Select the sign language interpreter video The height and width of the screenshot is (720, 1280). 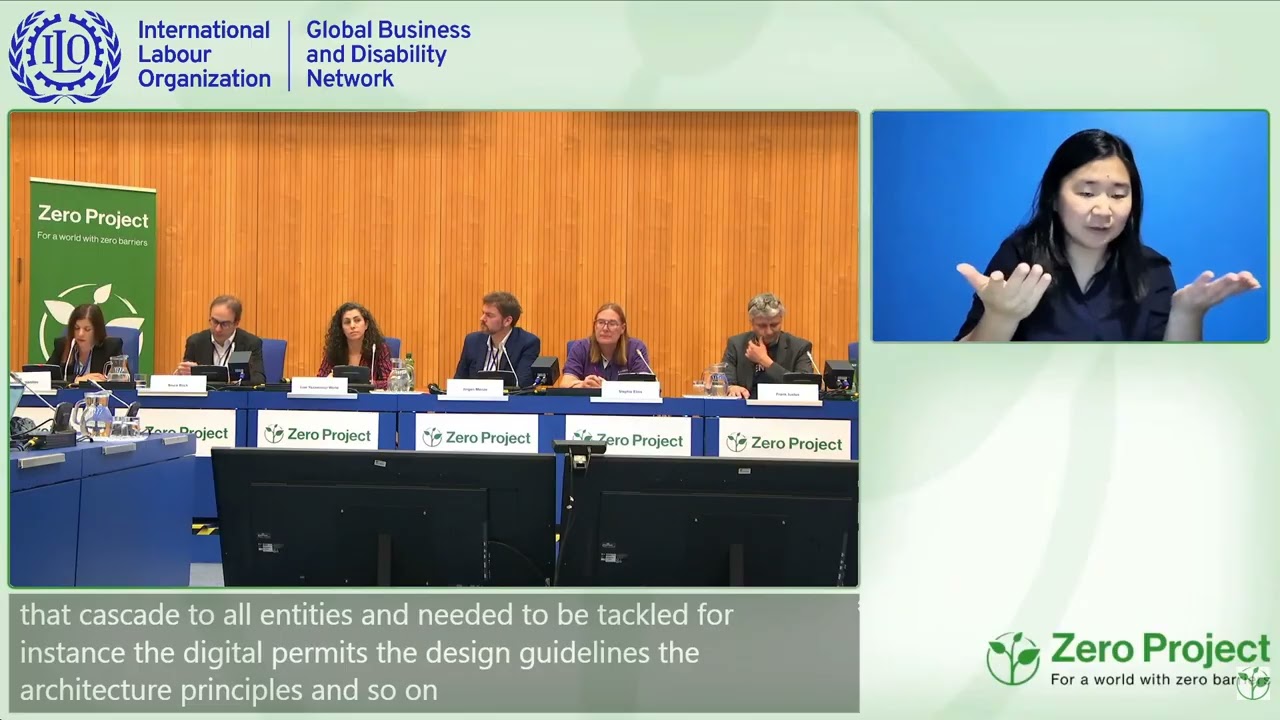click(x=1070, y=226)
